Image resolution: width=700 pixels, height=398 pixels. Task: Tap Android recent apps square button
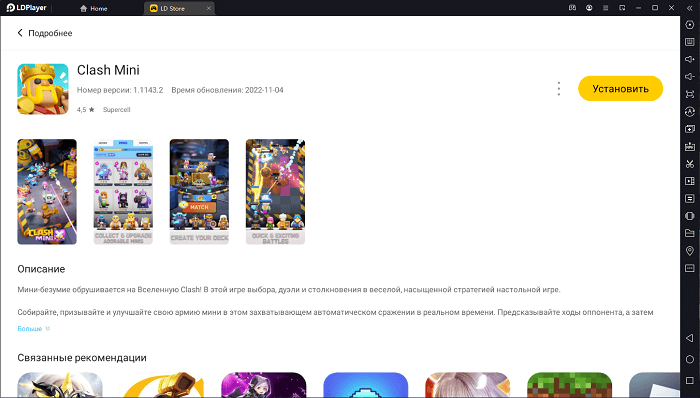pyautogui.click(x=690, y=381)
